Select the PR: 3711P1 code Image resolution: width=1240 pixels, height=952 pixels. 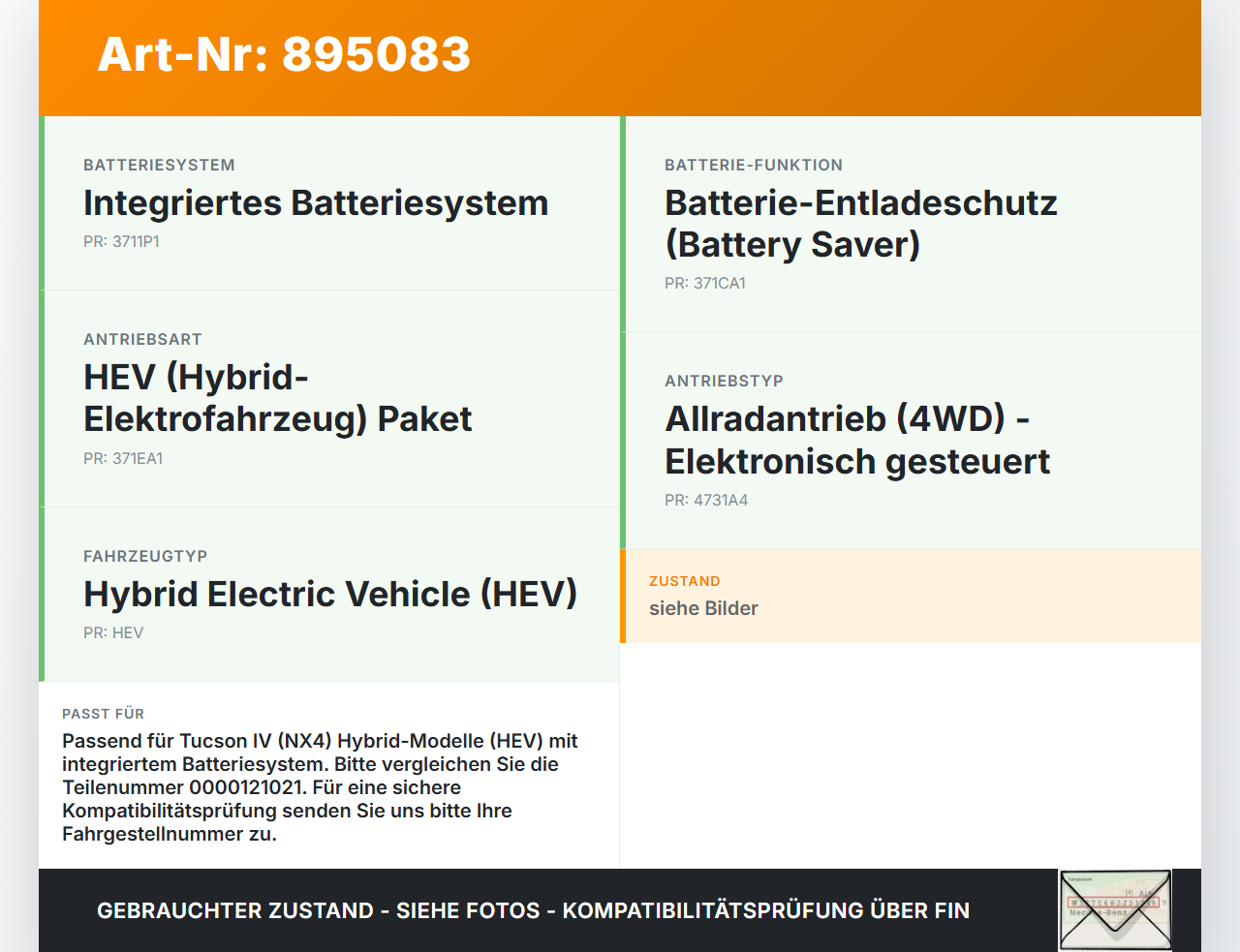[121, 242]
